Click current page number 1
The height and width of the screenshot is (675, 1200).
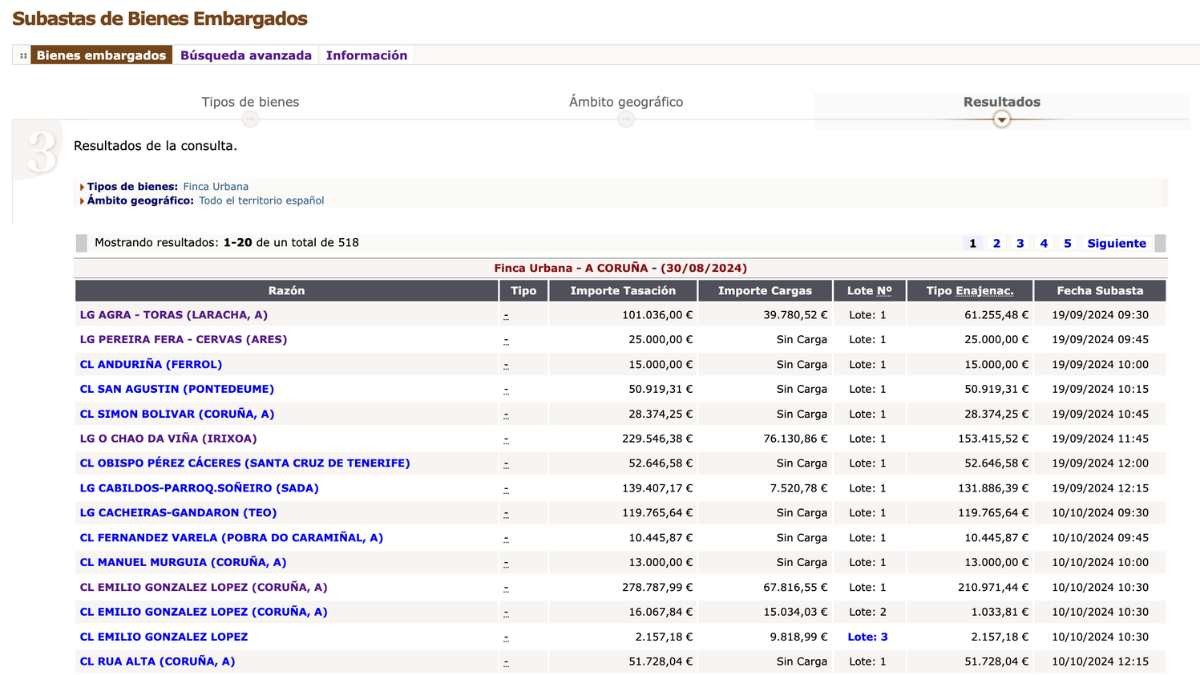(x=973, y=243)
